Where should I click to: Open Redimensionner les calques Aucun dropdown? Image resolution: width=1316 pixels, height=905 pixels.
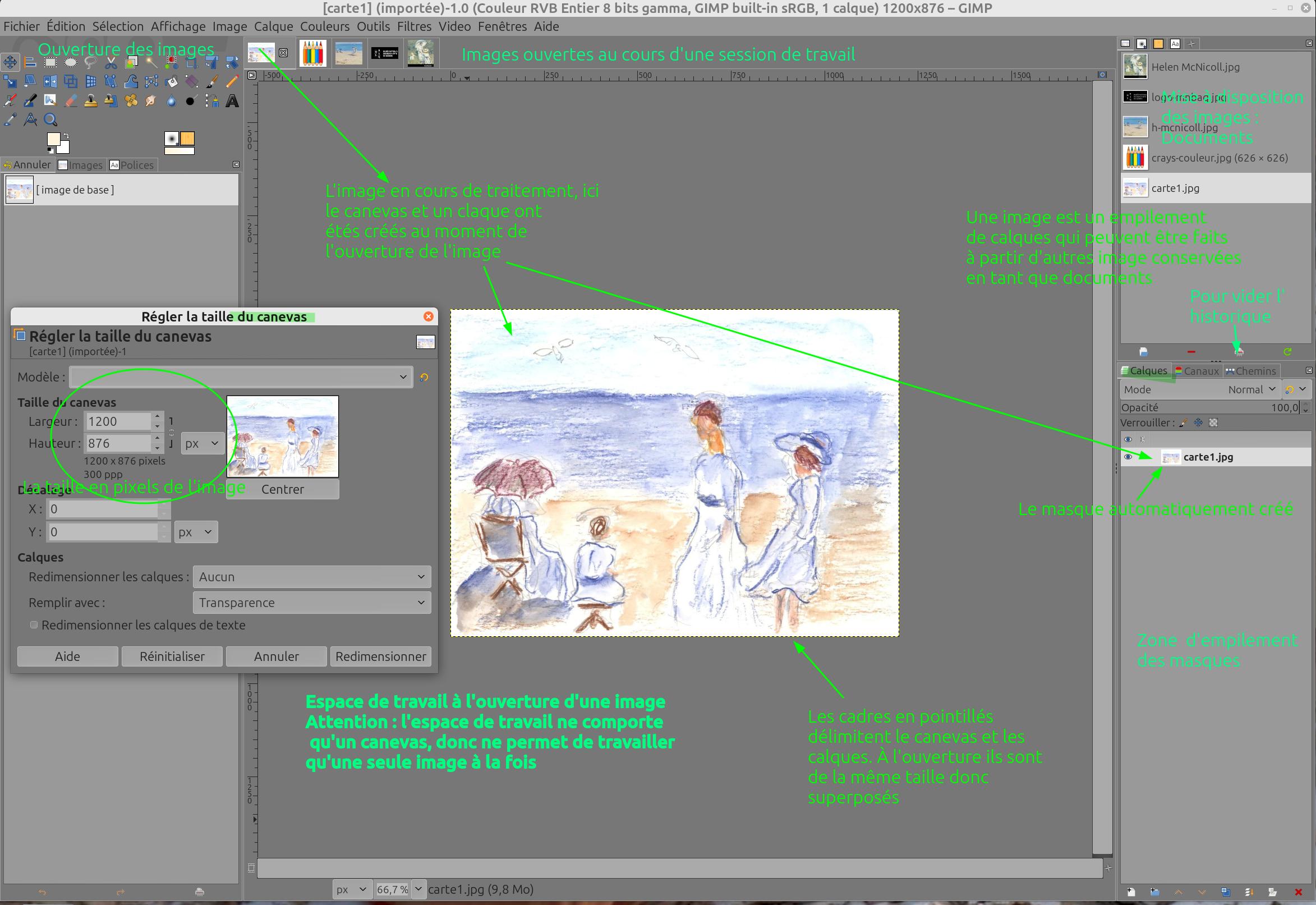[312, 577]
